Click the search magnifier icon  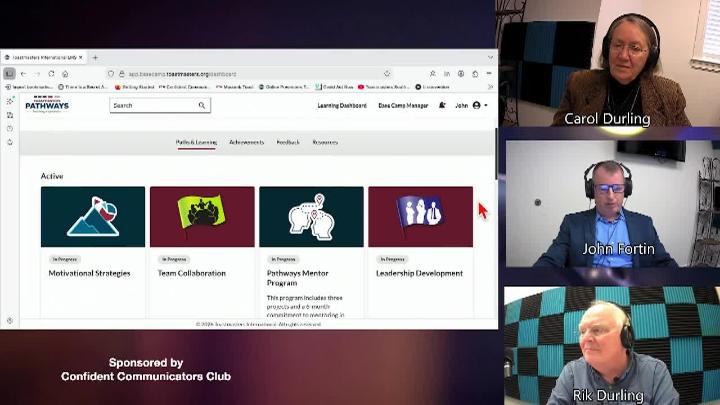point(201,105)
